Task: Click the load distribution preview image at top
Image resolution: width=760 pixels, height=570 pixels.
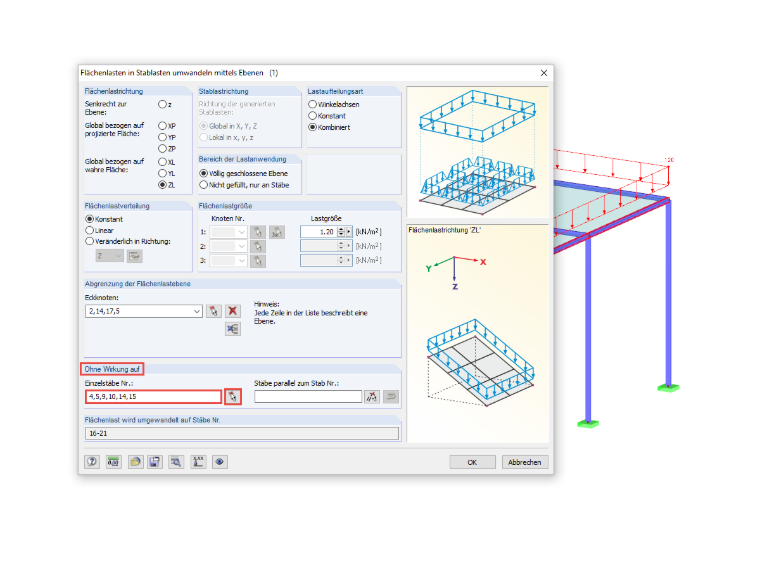Action: [x=477, y=152]
